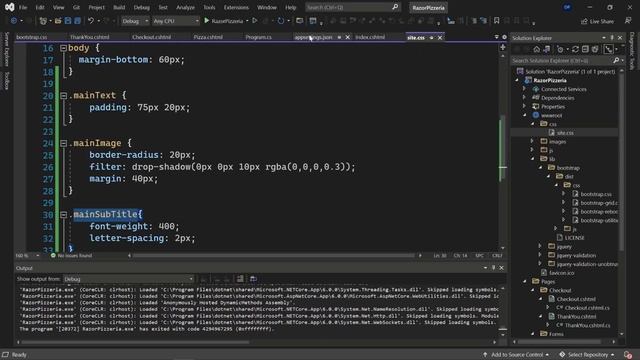Click Collapse All icon in Solution Explorer
The height and width of the screenshot is (360, 640).
pos(585,49)
